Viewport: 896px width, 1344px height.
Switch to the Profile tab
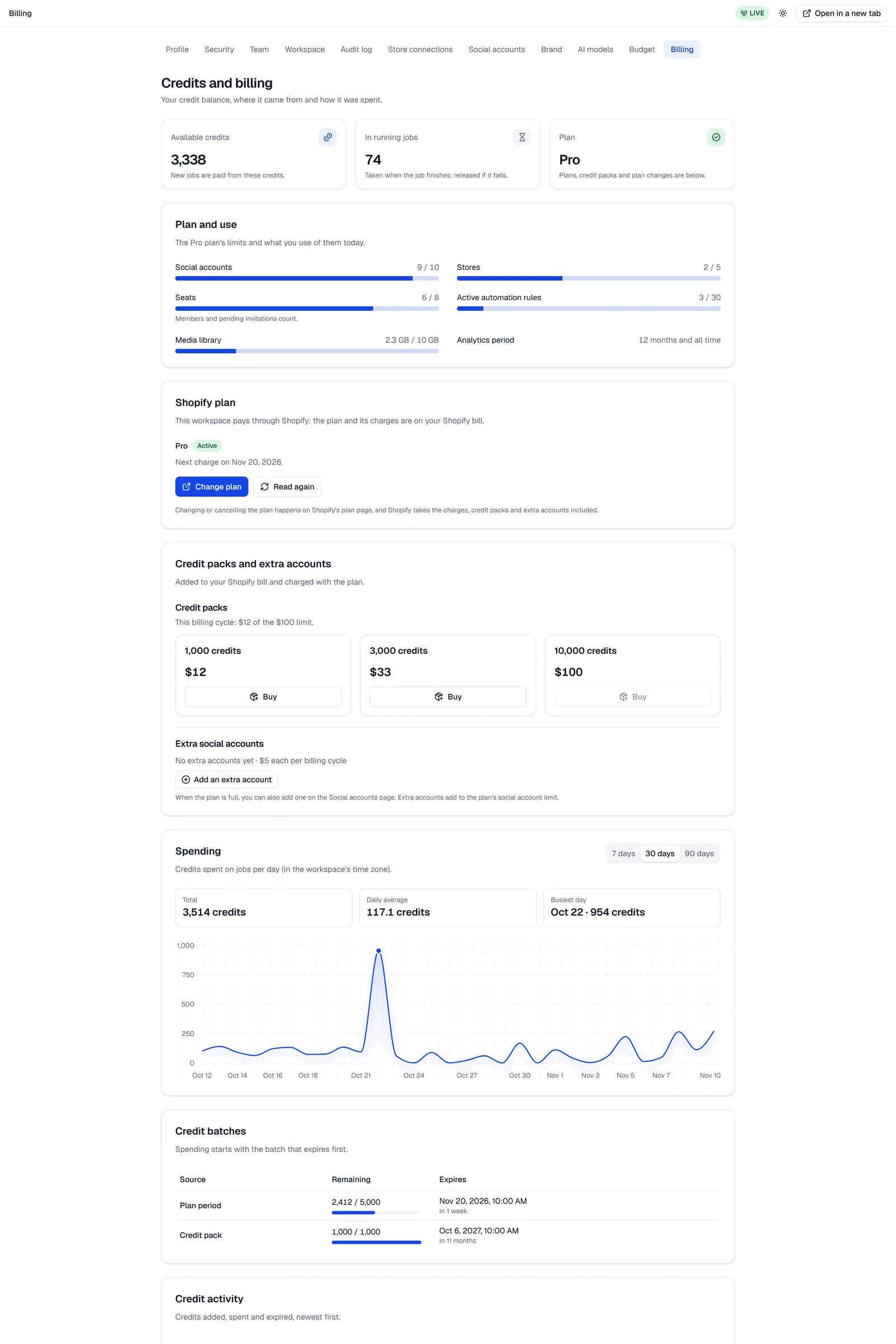(177, 49)
